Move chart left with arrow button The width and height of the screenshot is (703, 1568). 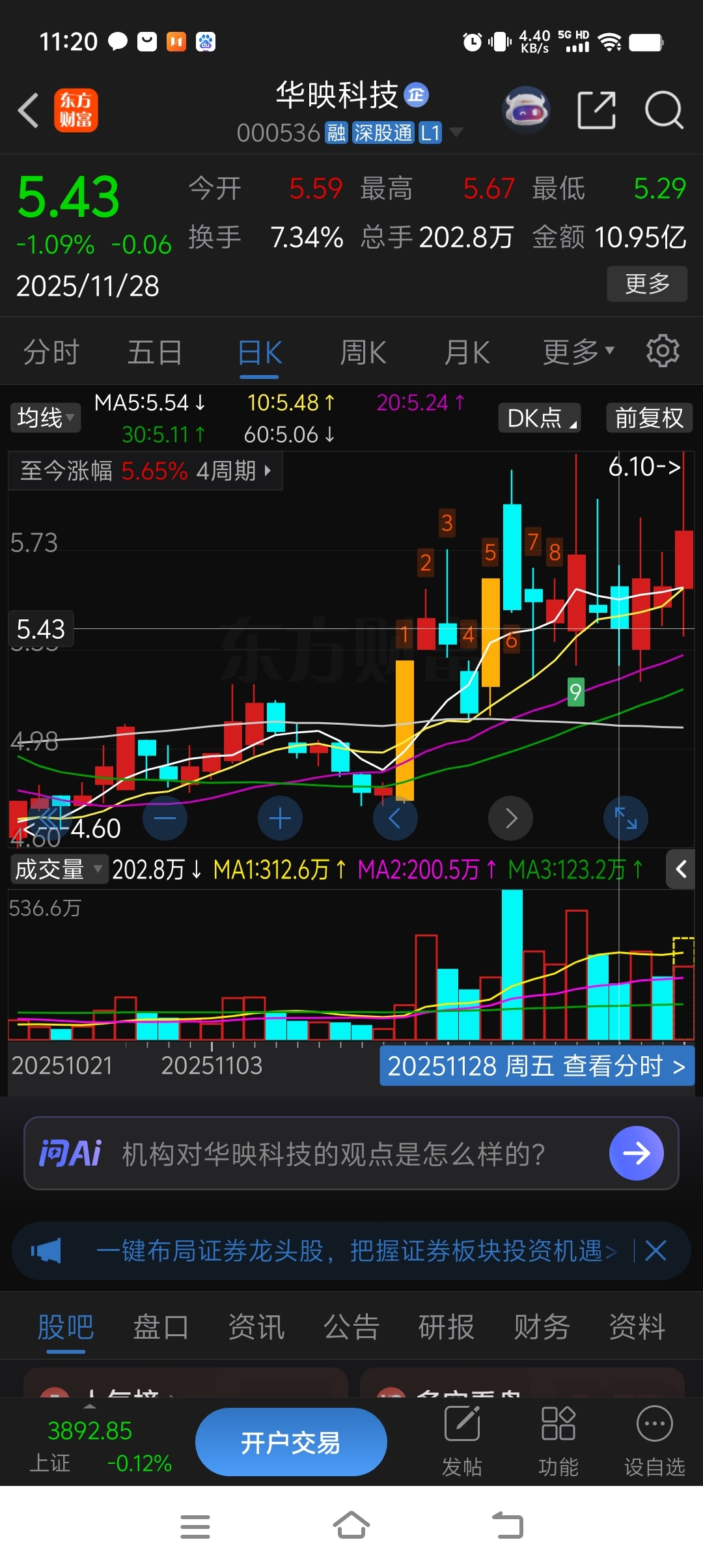click(x=395, y=818)
